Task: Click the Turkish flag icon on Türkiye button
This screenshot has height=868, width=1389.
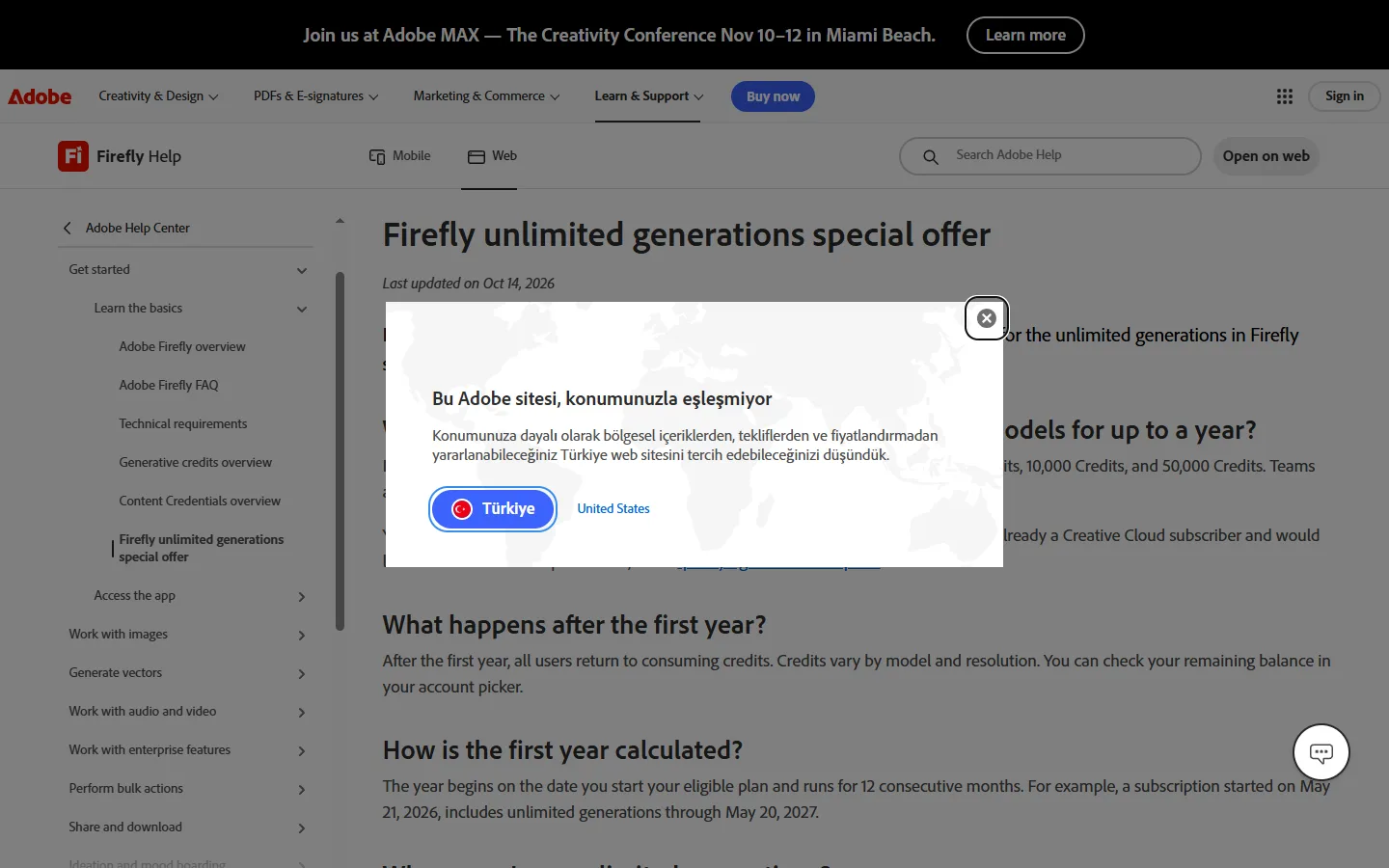Action: 462,509
